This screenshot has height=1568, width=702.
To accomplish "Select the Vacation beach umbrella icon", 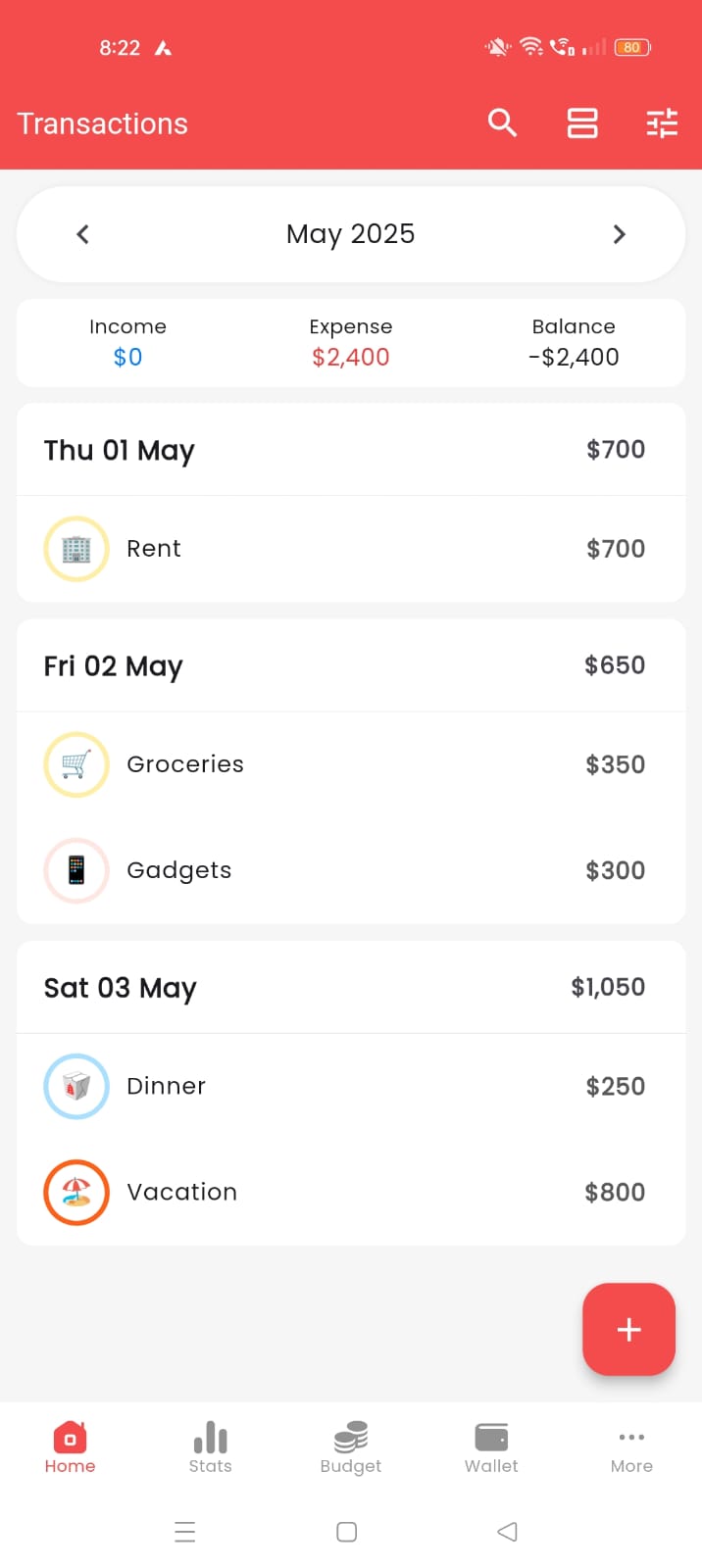I will click(x=75, y=1192).
